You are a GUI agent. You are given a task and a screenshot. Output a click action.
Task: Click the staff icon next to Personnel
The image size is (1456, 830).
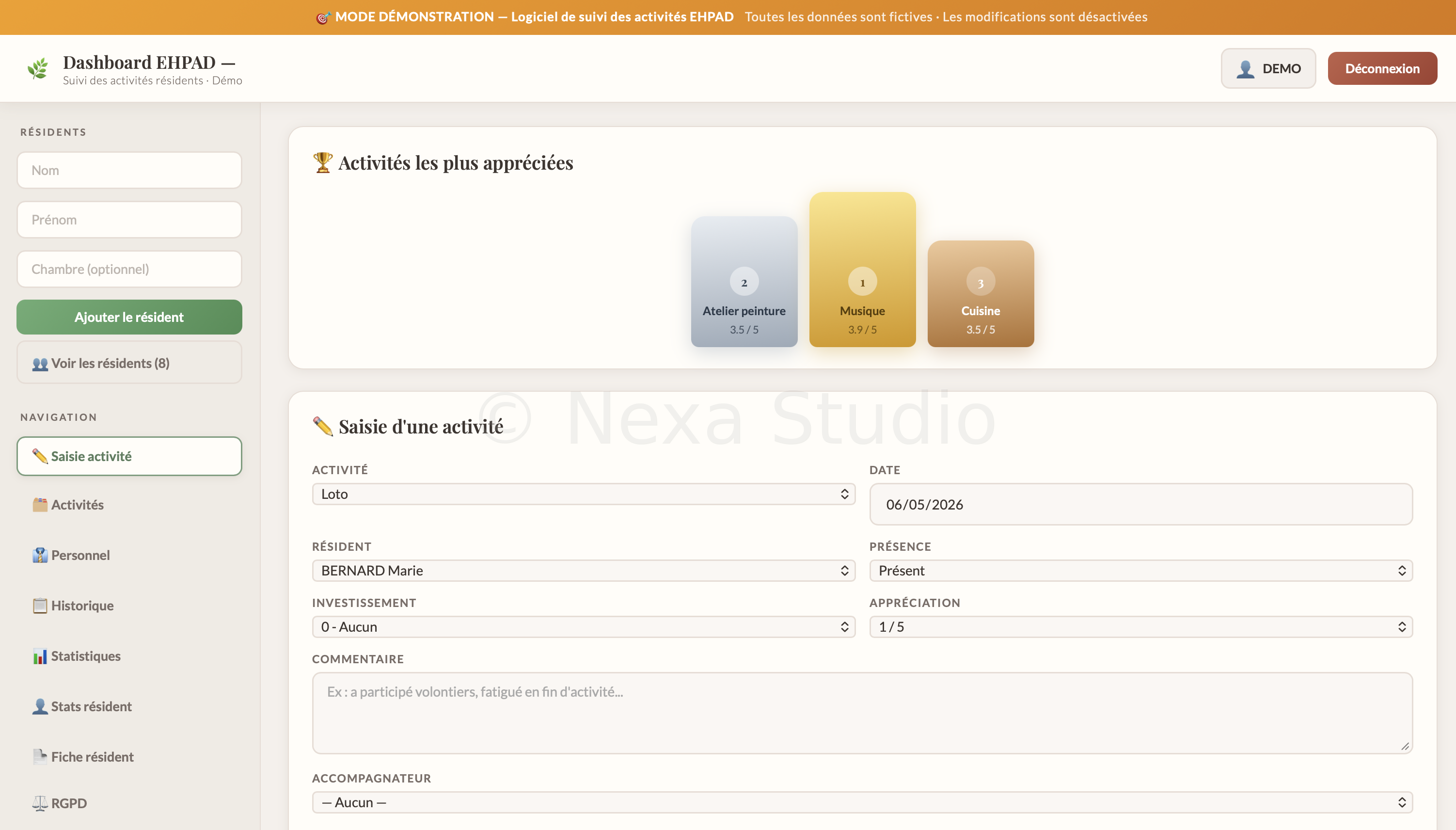coord(39,555)
